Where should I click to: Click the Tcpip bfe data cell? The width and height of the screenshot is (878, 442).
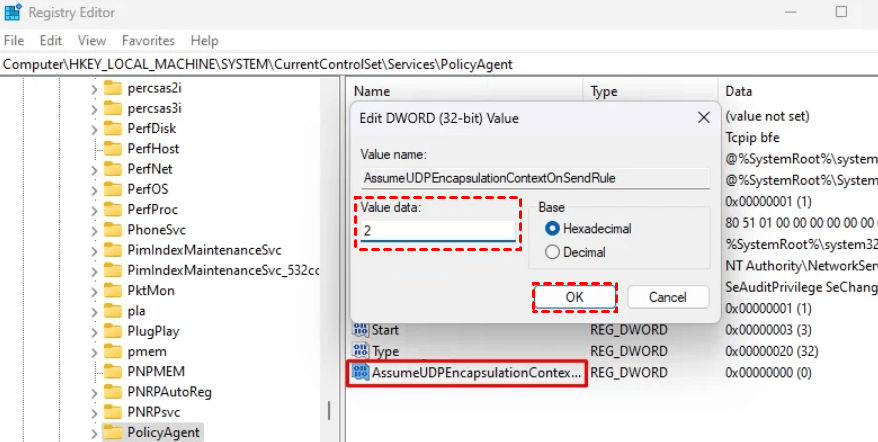pos(752,137)
